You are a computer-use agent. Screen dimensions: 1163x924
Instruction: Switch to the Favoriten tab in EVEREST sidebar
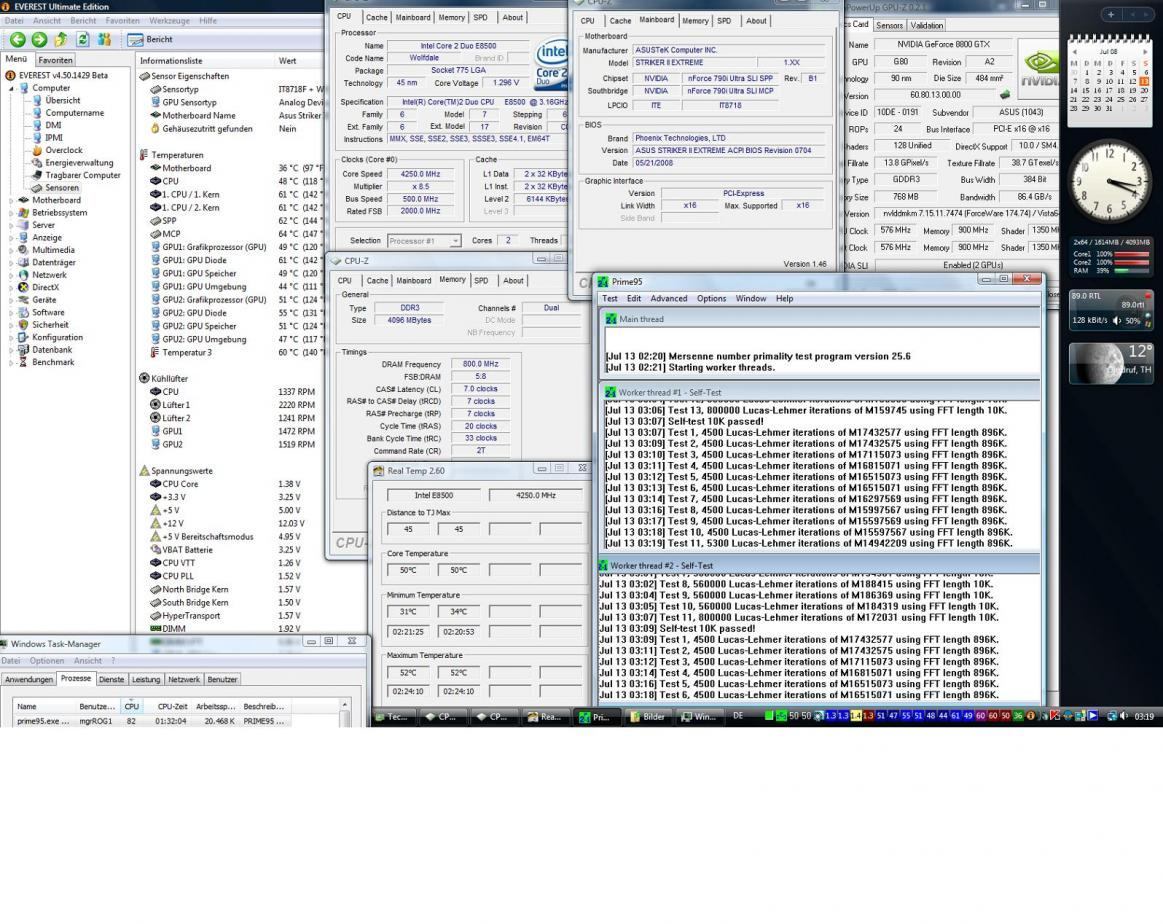pos(55,60)
